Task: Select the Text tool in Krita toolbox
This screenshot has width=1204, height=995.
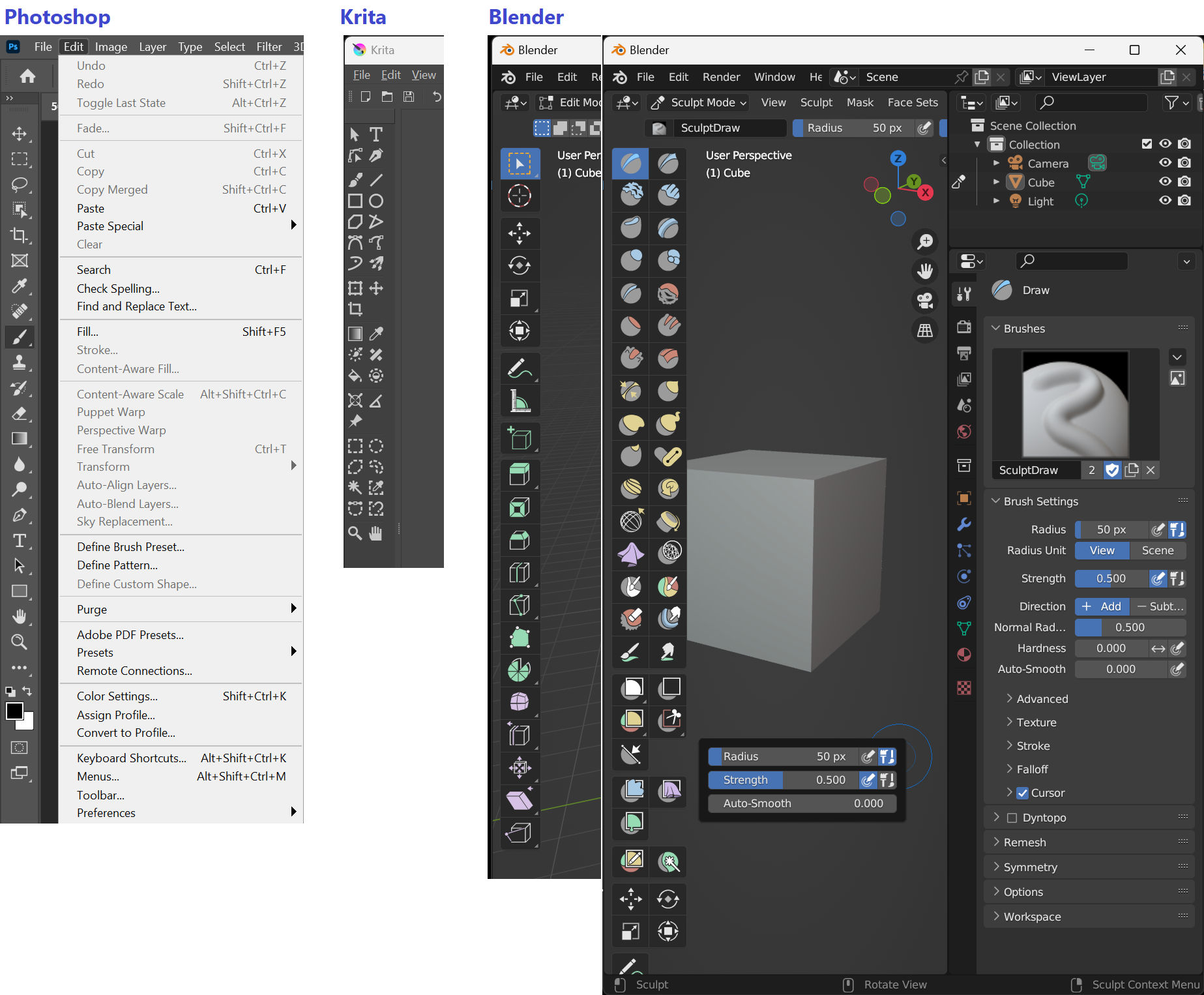Action: coord(376,134)
